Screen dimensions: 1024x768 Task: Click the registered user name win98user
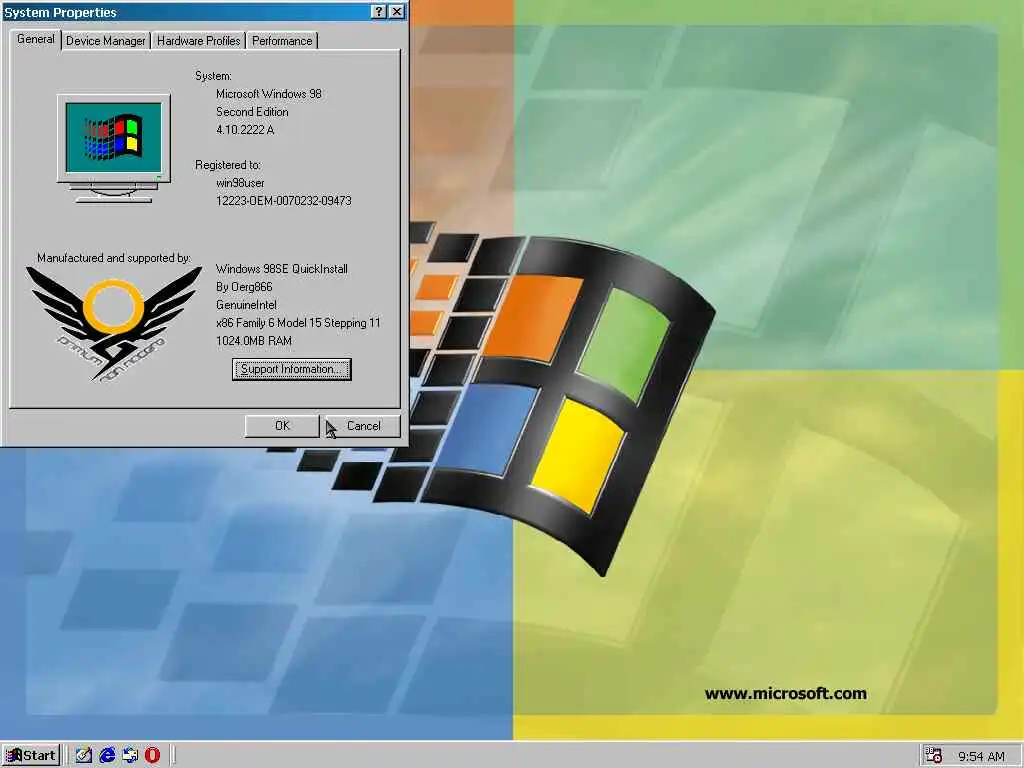240,183
